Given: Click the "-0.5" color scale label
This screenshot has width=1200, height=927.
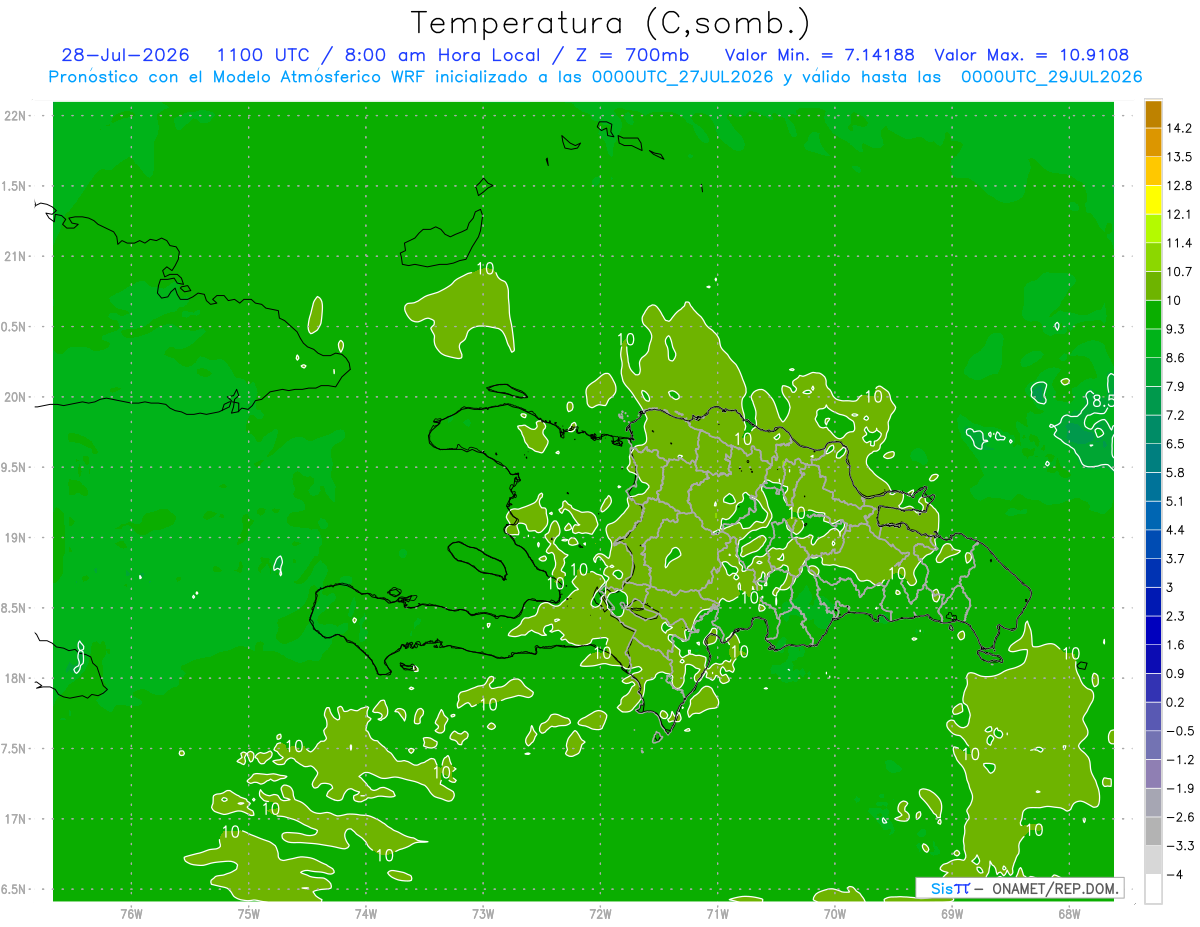Looking at the screenshot, I should 1180,731.
